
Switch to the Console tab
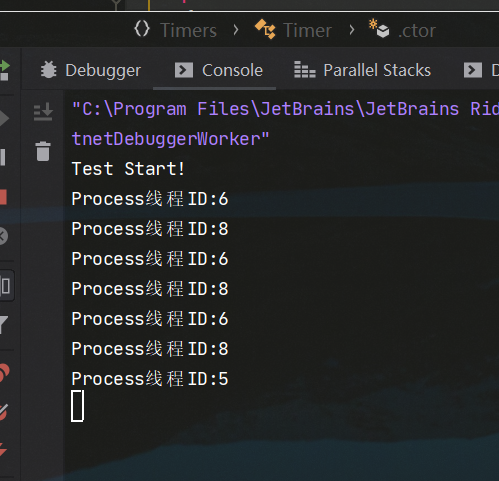click(219, 70)
